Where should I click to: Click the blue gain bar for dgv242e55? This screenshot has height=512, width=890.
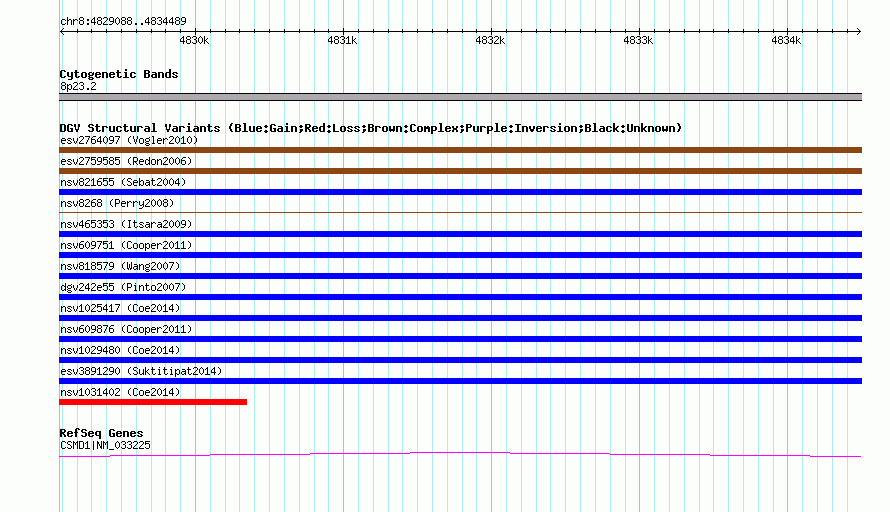point(460,297)
